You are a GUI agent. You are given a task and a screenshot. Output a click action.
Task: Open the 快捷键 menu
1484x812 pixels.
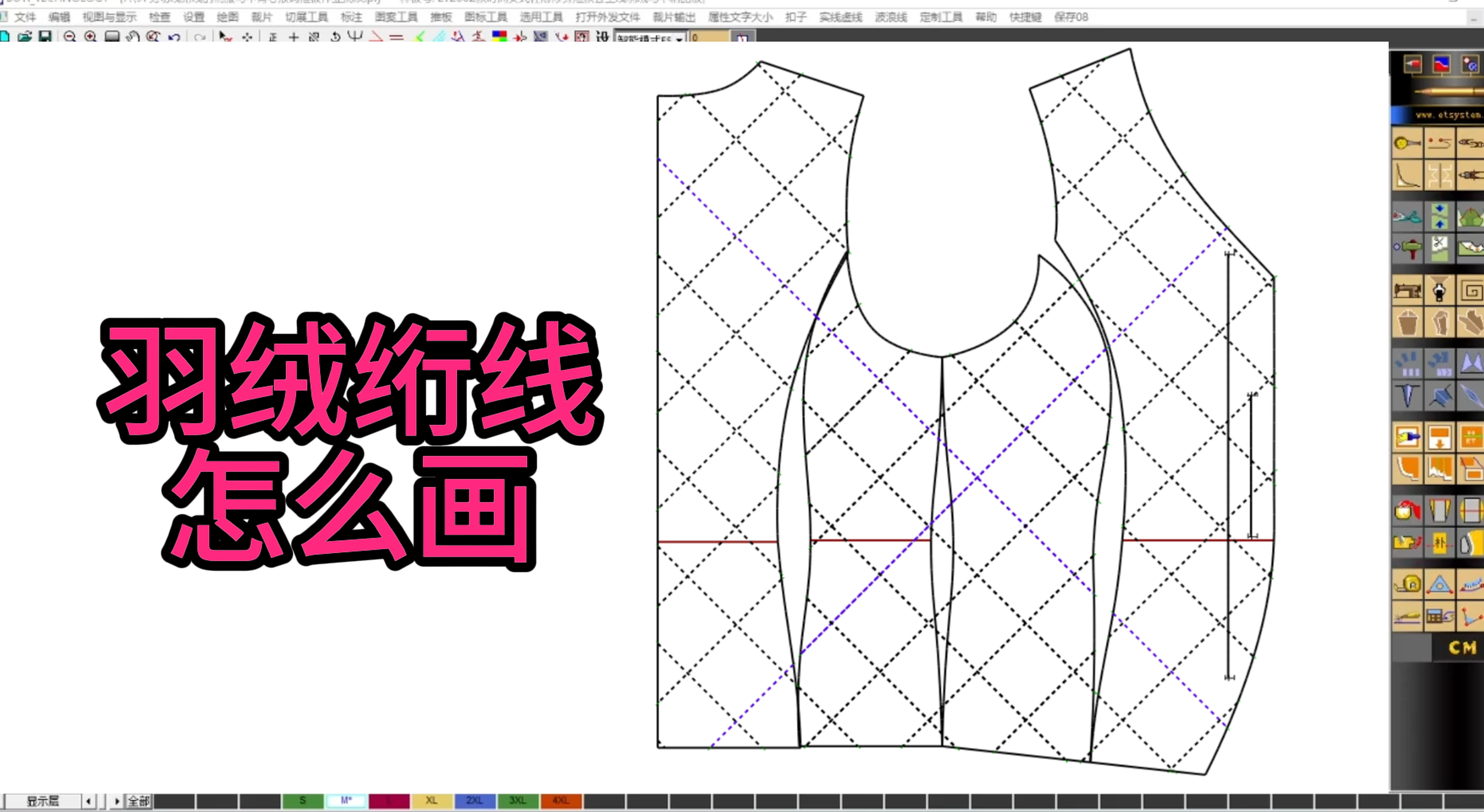tap(1026, 17)
